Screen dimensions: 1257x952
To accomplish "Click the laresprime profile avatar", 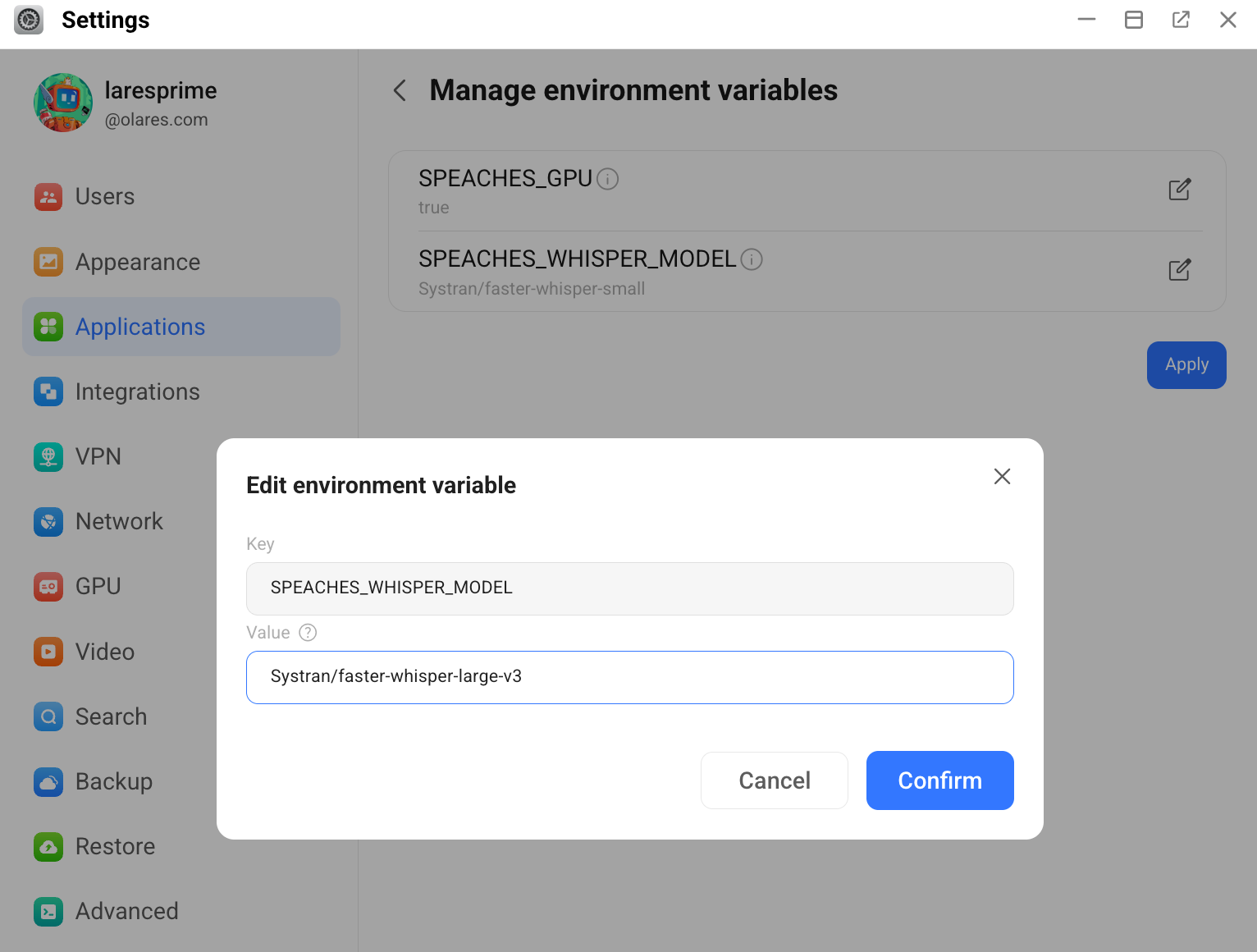I will click(x=63, y=103).
